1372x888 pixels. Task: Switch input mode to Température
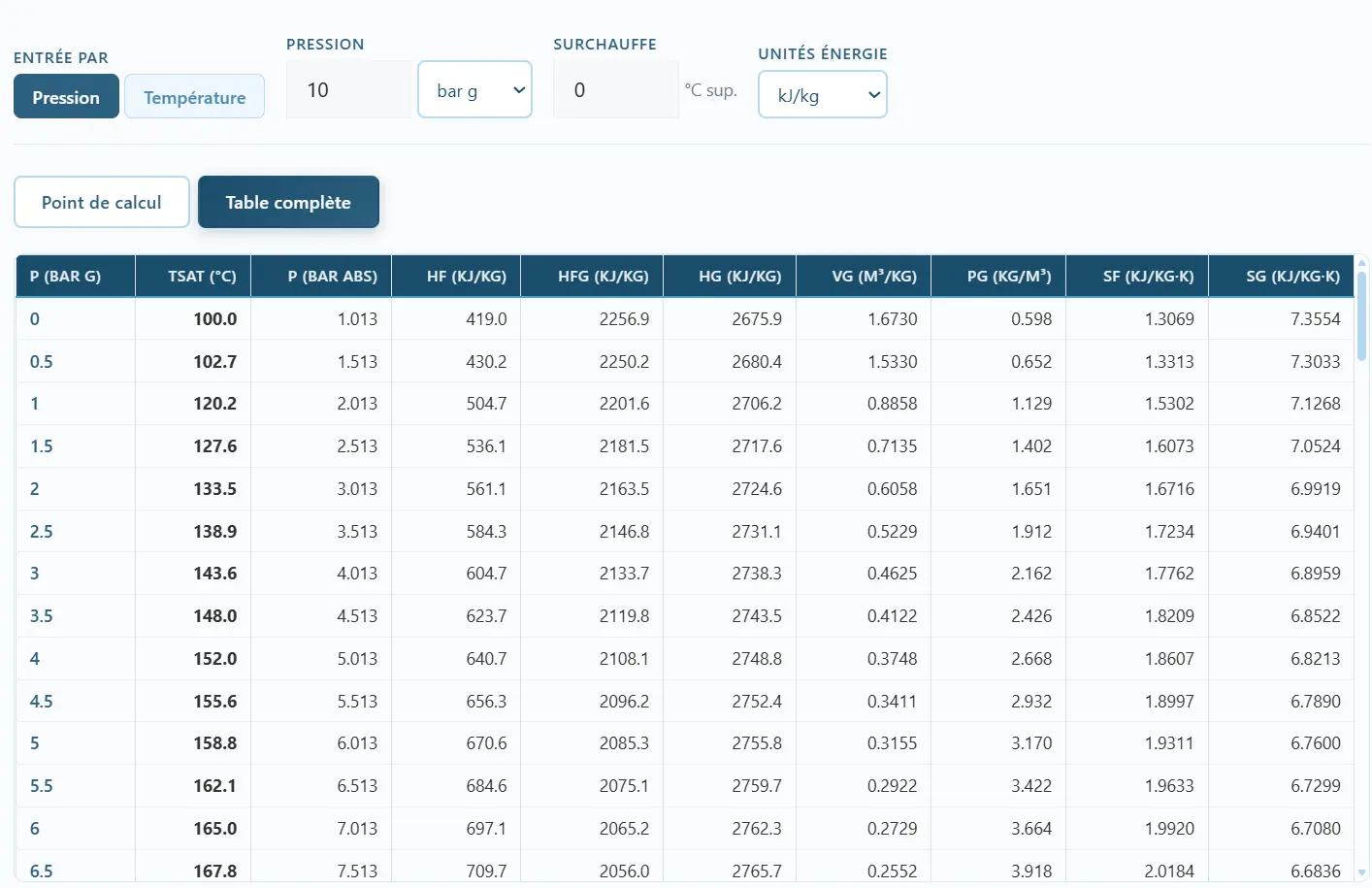194,97
